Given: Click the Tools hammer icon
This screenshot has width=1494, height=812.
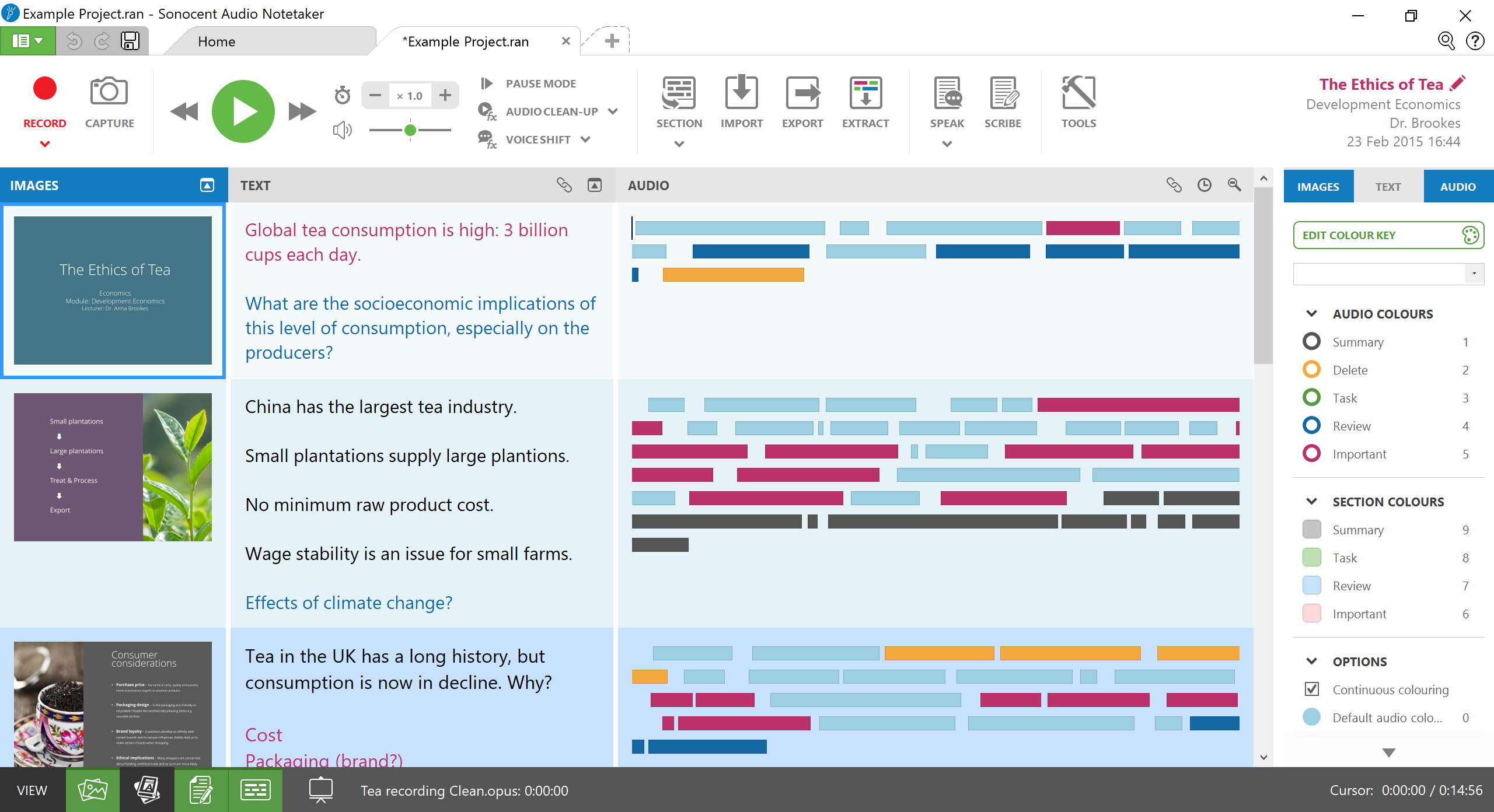Looking at the screenshot, I should click(1078, 93).
